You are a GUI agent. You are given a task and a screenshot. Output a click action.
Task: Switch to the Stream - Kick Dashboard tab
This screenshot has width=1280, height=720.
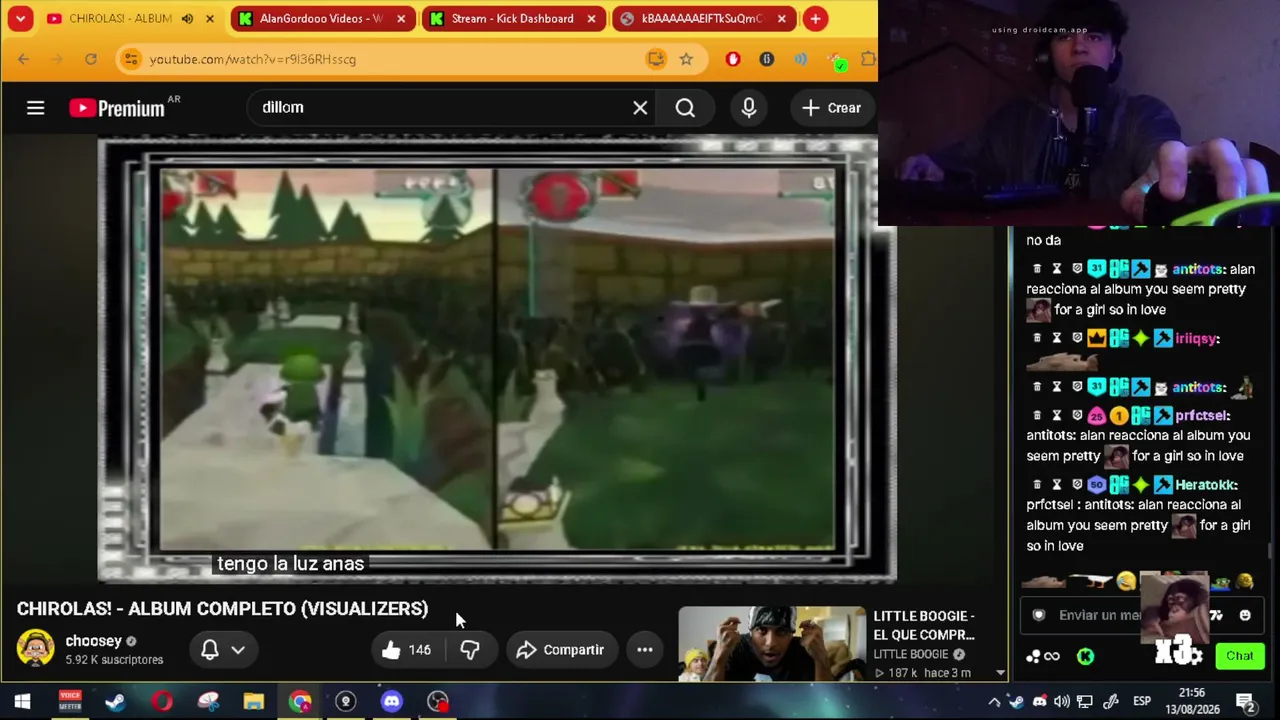click(512, 18)
